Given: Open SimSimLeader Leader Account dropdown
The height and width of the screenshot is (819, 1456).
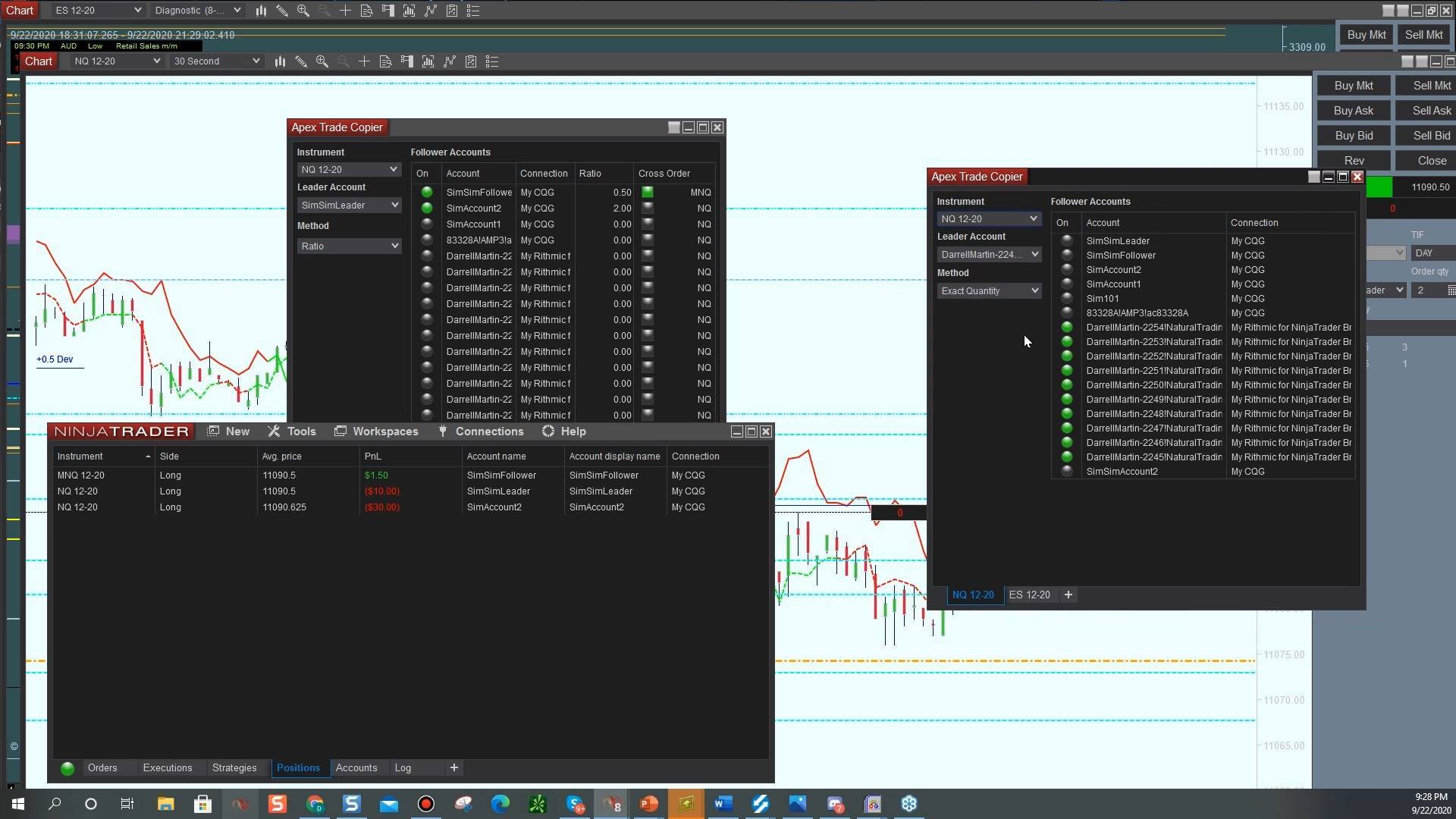Looking at the screenshot, I should [x=349, y=206].
